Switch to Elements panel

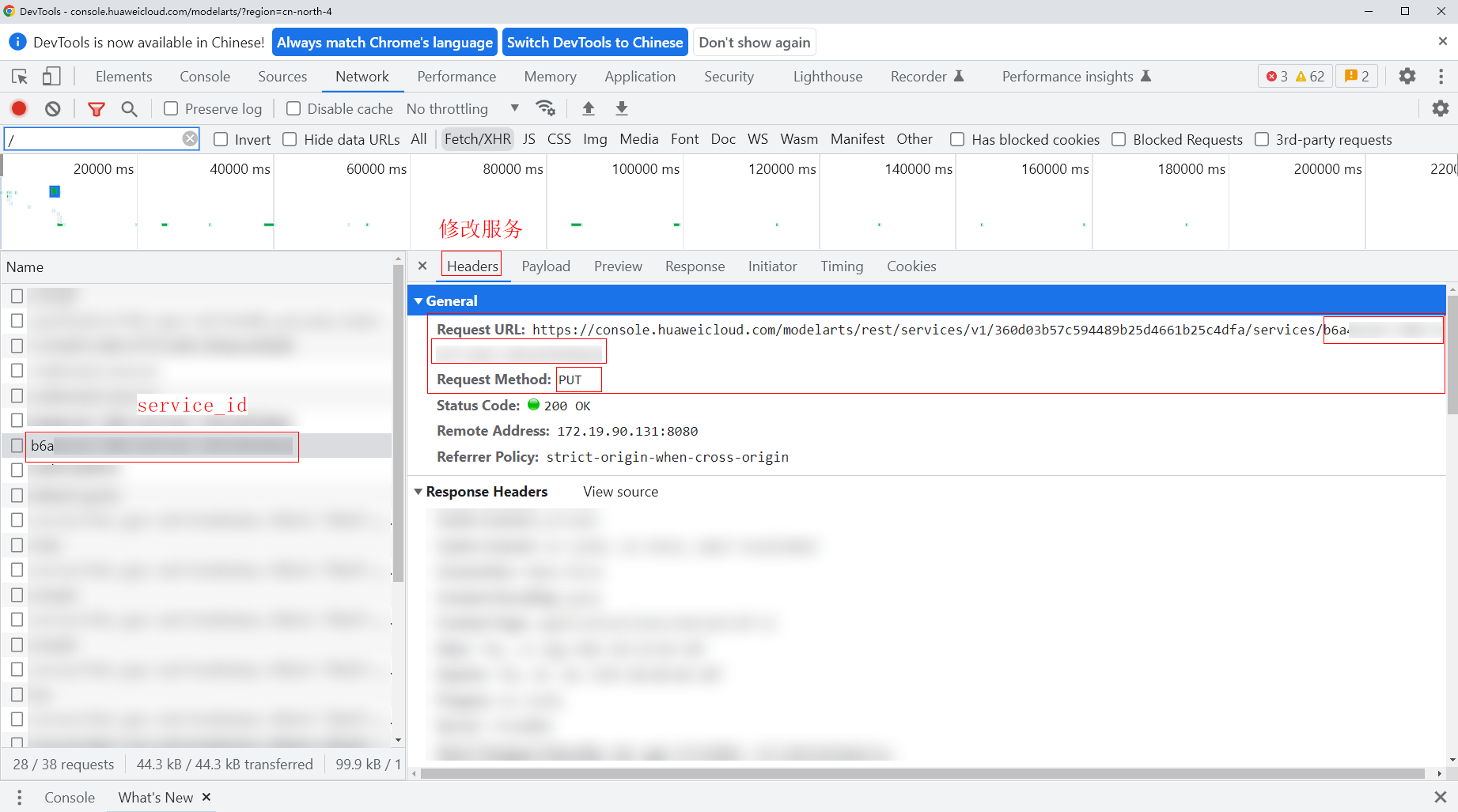tap(123, 77)
